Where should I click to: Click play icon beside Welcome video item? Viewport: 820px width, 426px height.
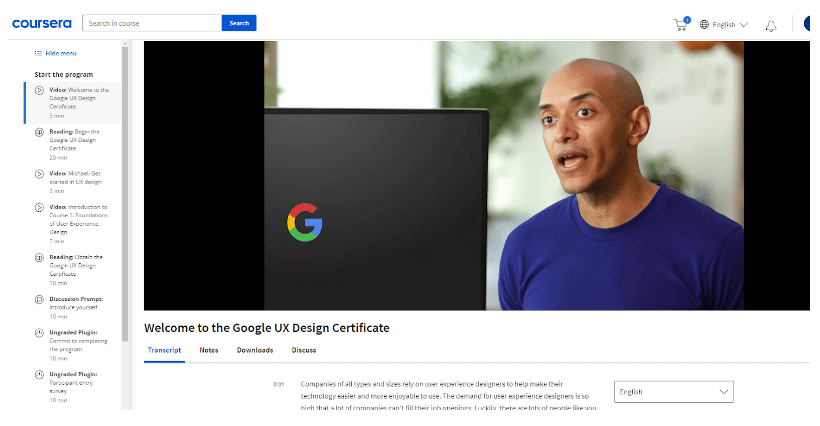point(39,90)
